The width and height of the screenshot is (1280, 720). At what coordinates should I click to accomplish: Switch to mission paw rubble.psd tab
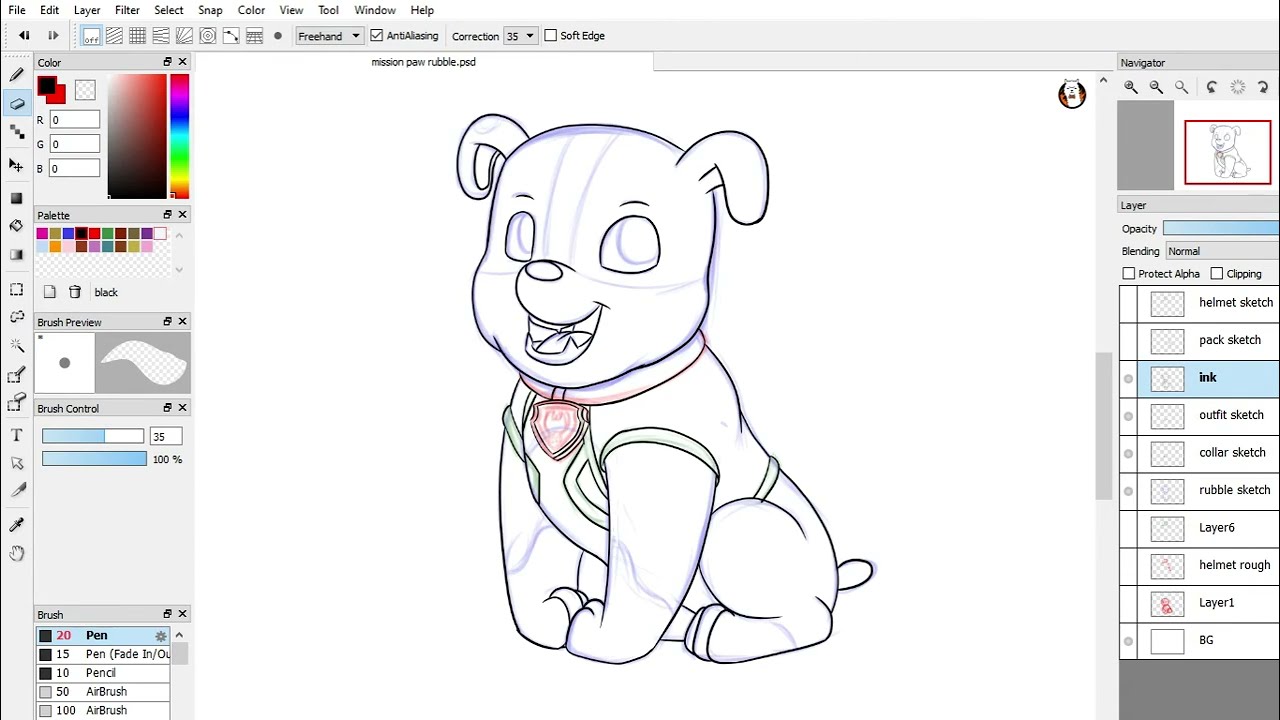423,62
